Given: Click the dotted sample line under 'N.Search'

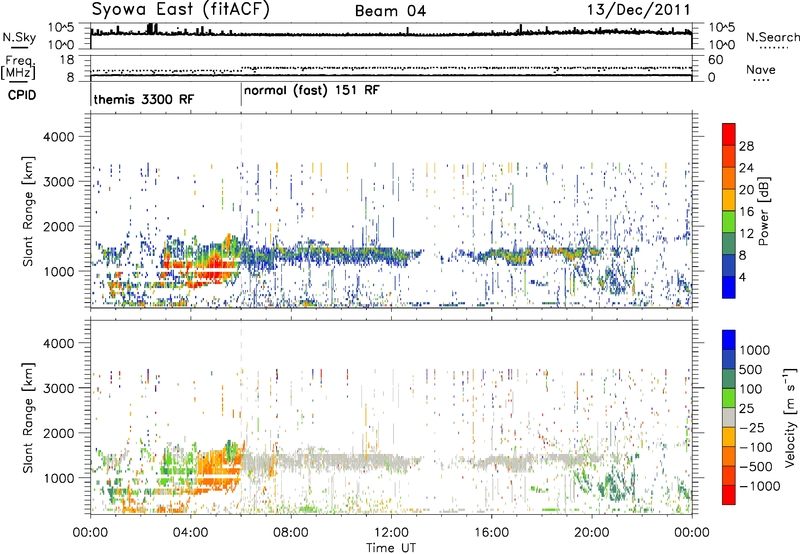Looking at the screenshot, I should tap(774, 47).
